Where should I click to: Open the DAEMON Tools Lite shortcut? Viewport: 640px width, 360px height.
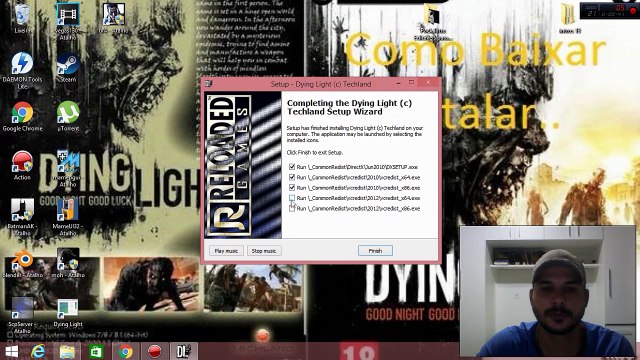(22, 69)
